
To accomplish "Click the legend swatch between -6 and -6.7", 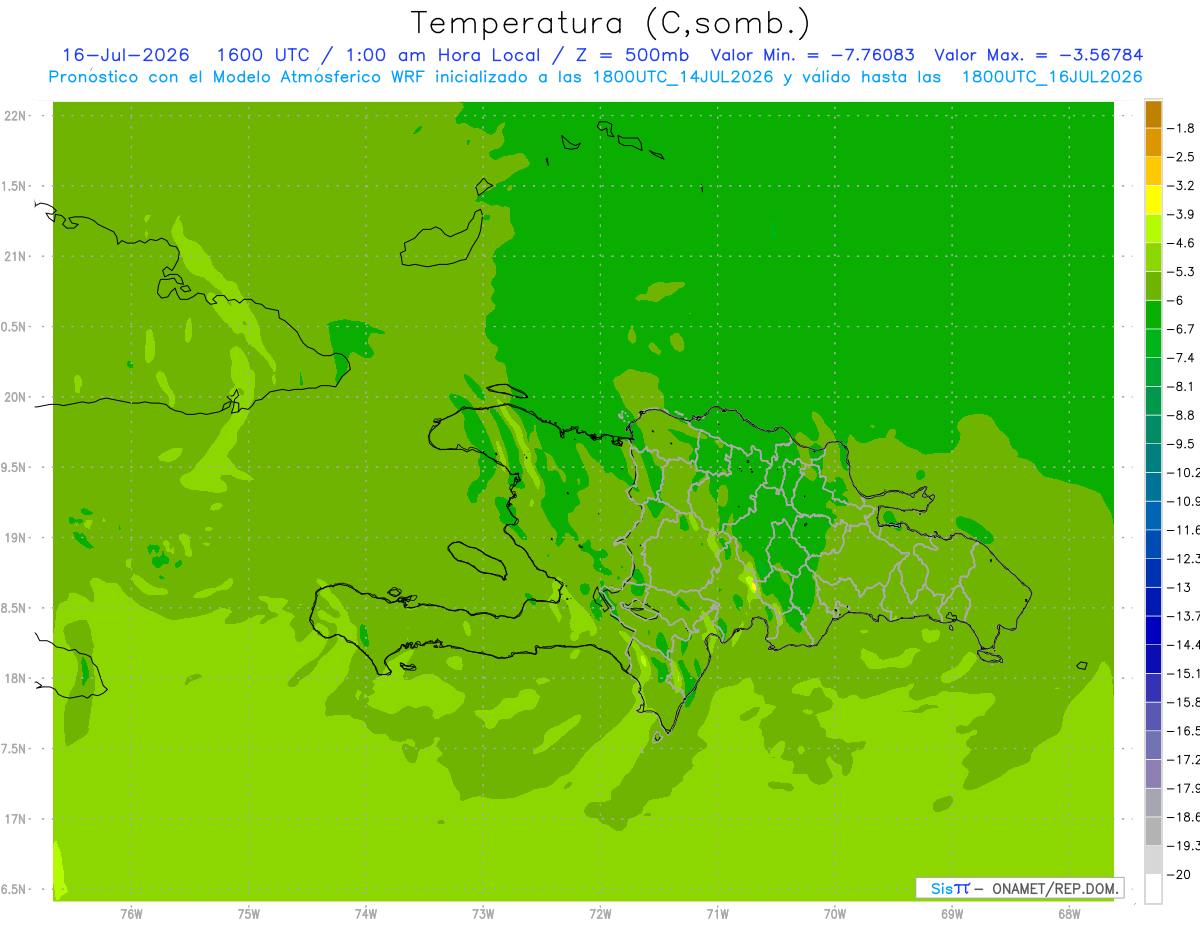I will [1153, 315].
